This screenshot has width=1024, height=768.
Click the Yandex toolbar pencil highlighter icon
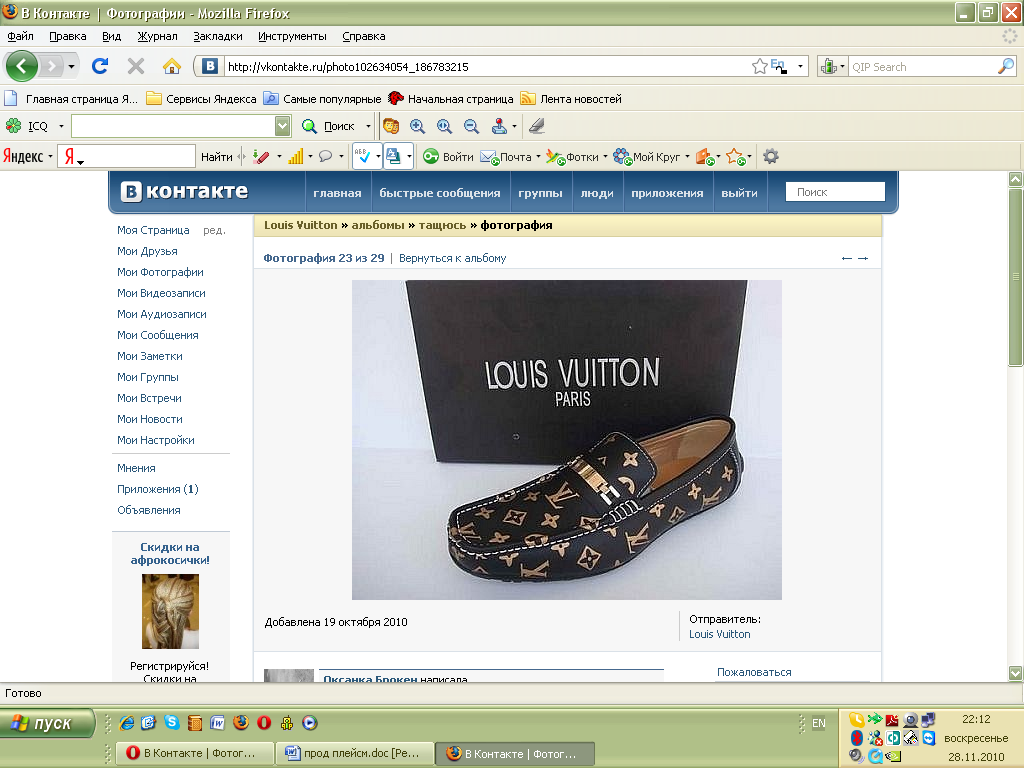point(261,157)
